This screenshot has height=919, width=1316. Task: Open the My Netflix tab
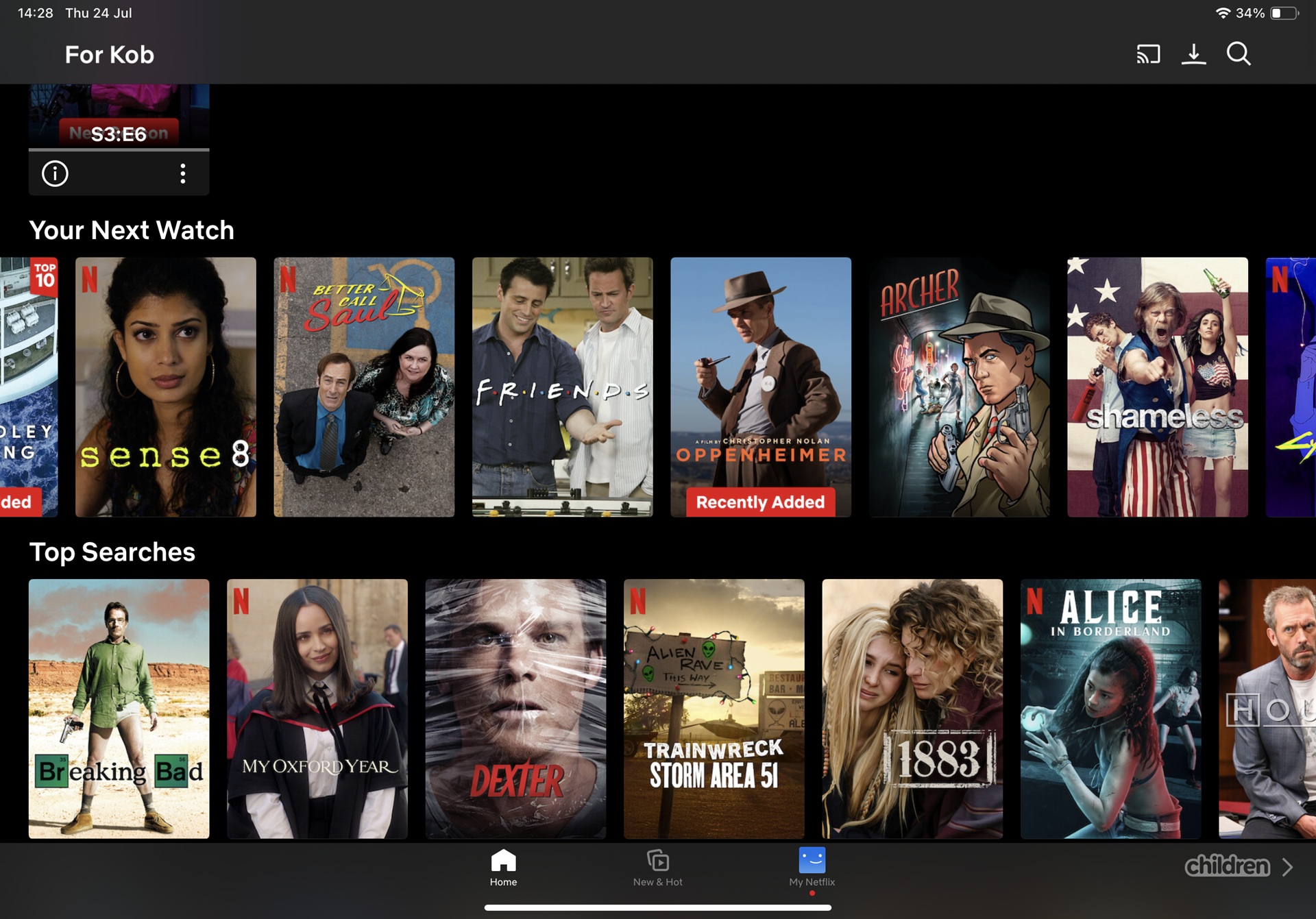click(812, 868)
